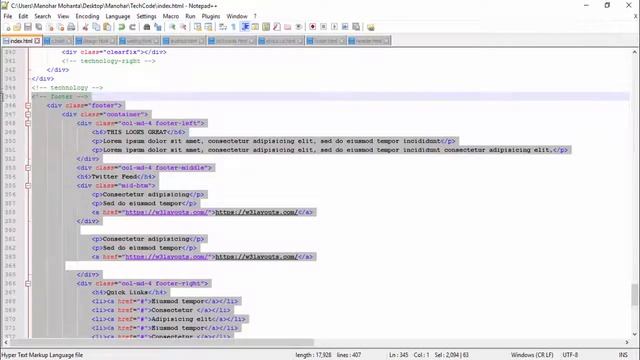Toggle synchronized vertical scrolling

pyautogui.click(x=198, y=27)
